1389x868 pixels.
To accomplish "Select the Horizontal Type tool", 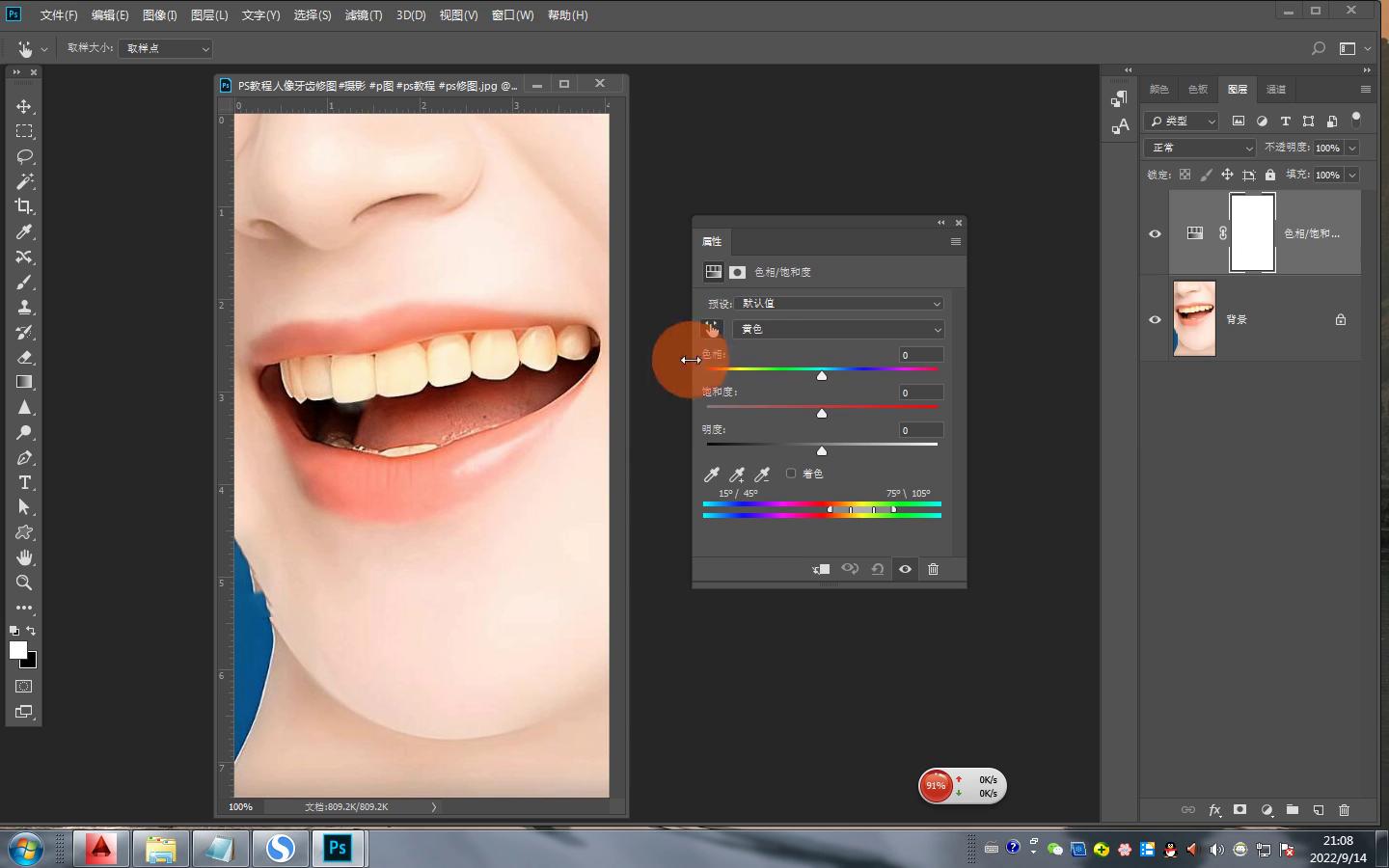I will pos(24,482).
